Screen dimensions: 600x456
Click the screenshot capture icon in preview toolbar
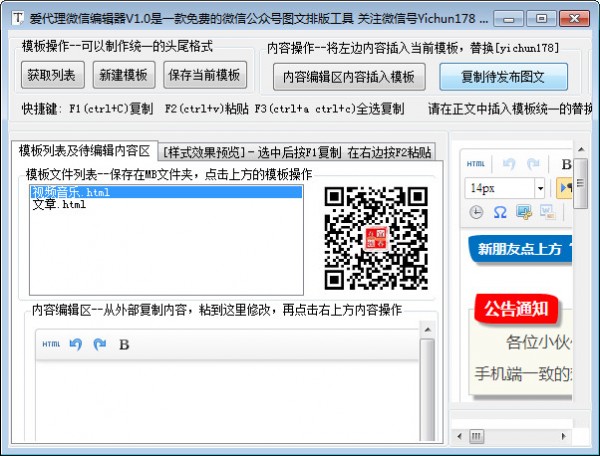(x=522, y=212)
